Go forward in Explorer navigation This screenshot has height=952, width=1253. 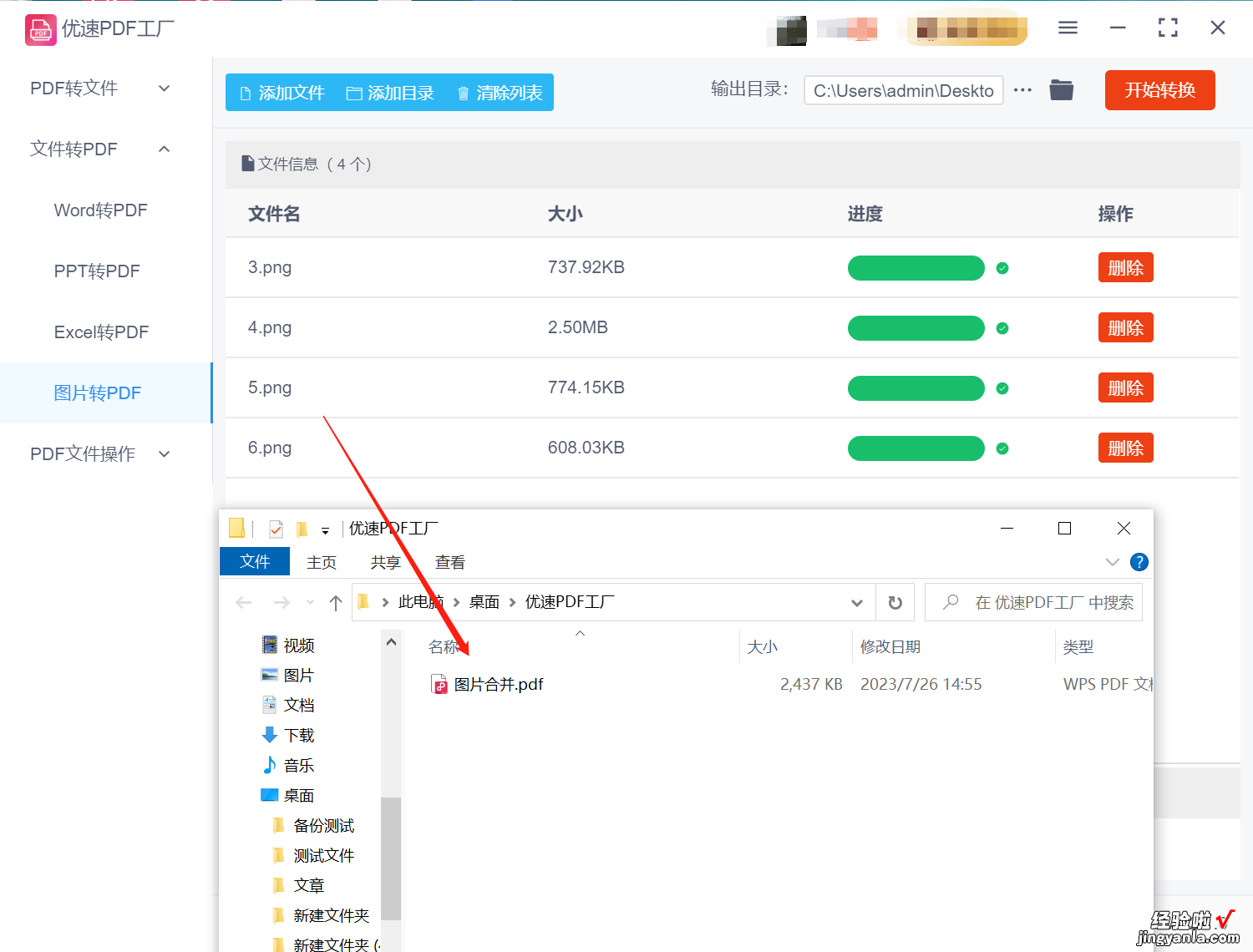(282, 602)
